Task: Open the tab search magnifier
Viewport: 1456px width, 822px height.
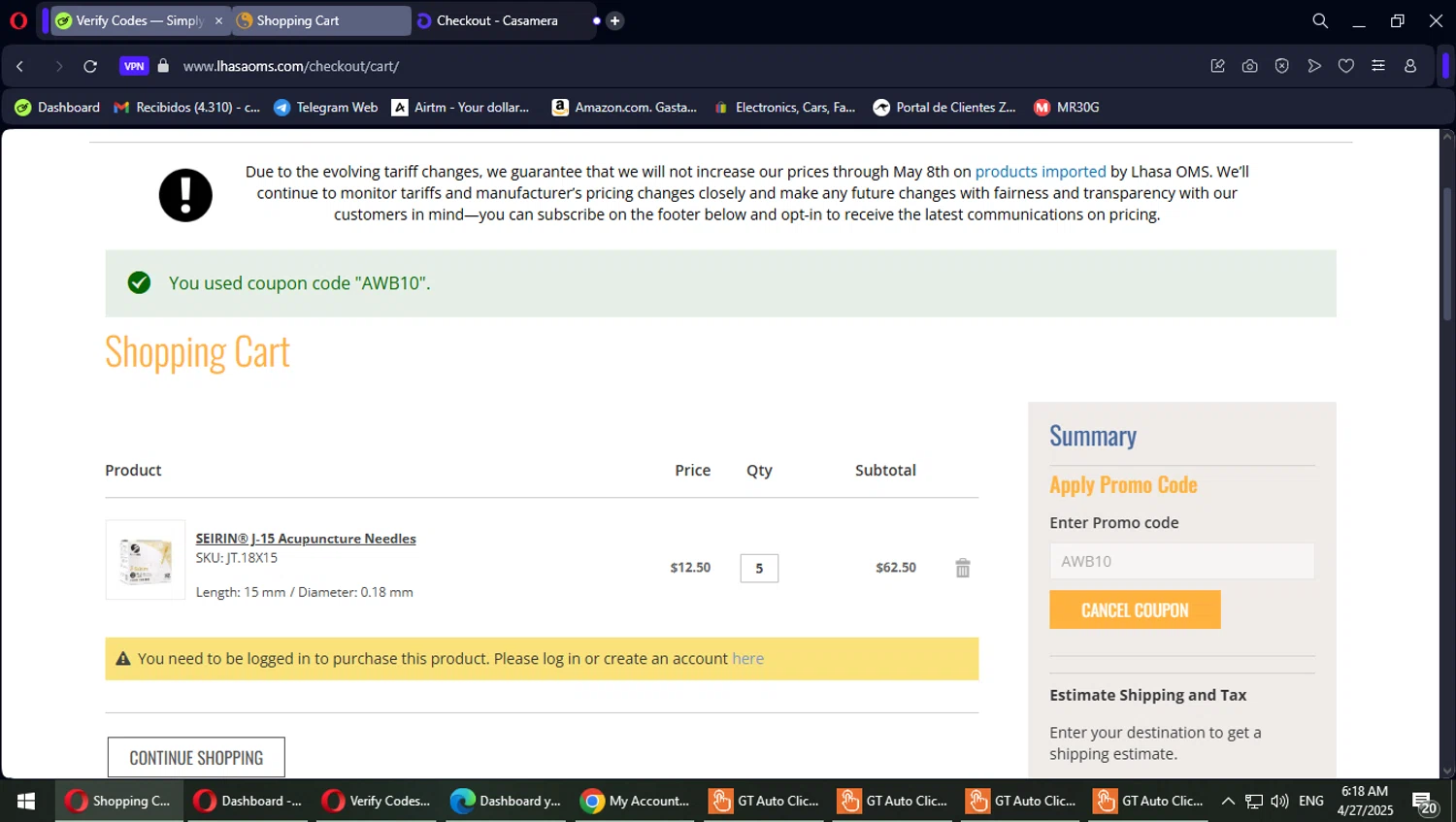Action: [x=1320, y=20]
